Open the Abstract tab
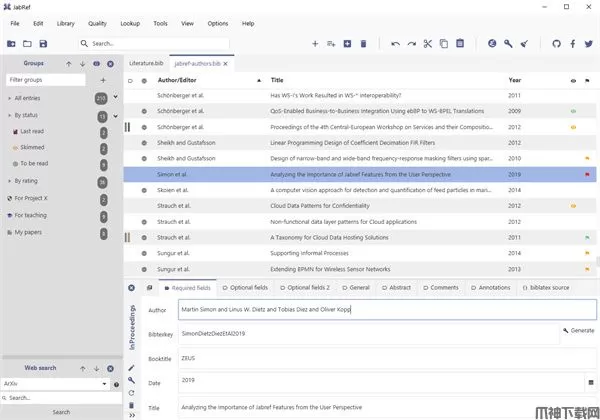The image size is (600, 420). pyautogui.click(x=396, y=288)
